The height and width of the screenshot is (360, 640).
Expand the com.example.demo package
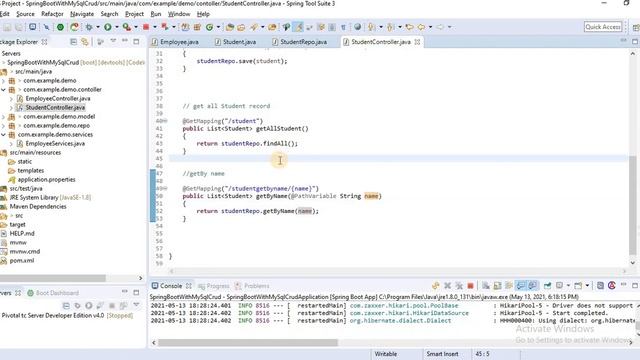pos(4,81)
